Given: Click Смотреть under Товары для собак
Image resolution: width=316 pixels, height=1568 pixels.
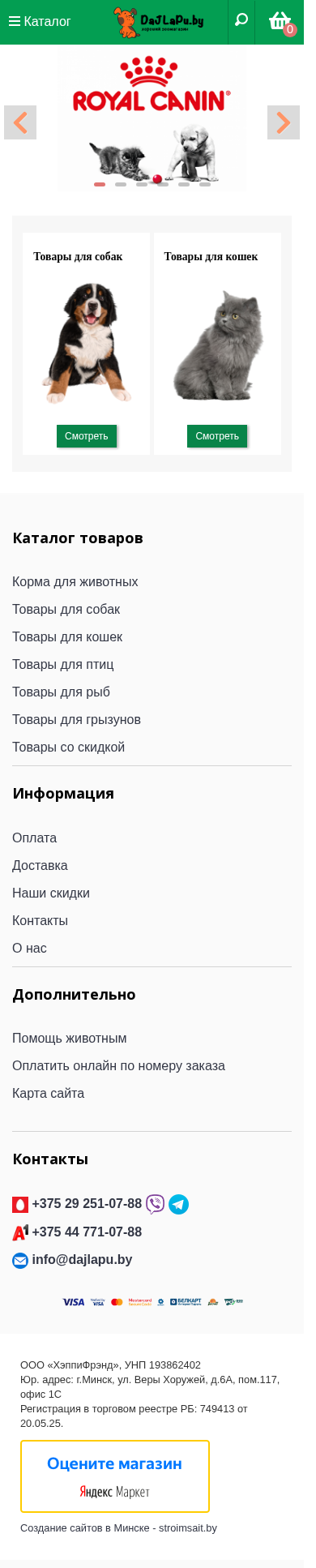Looking at the screenshot, I should pyautogui.click(x=87, y=436).
